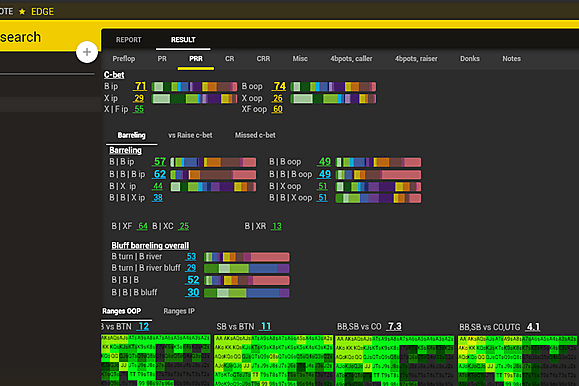Image resolution: width=579 pixels, height=386 pixels.
Task: Click the BB,SB vs CO,UTG value 4.1
Action: 533,327
